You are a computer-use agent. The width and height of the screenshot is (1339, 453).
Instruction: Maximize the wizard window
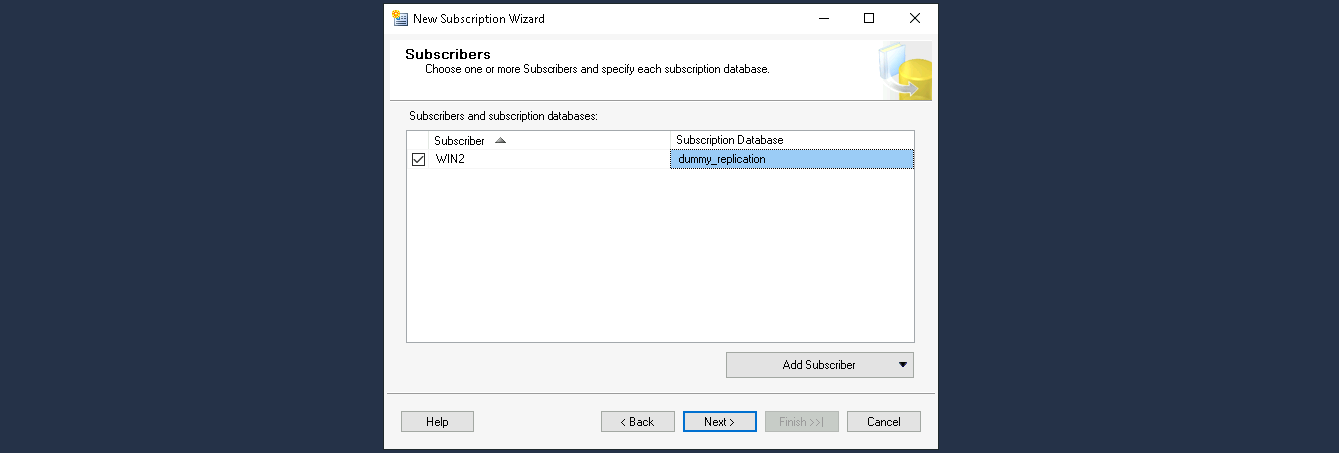point(869,18)
